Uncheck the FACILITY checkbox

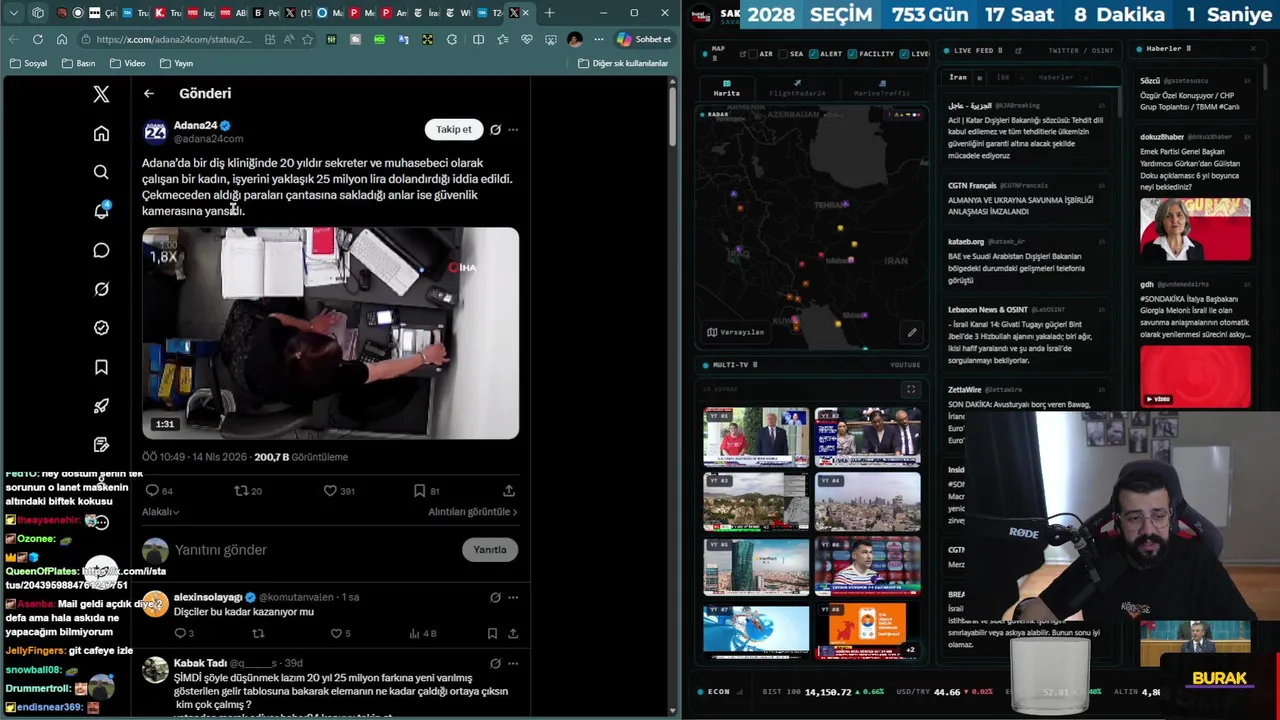tap(852, 54)
